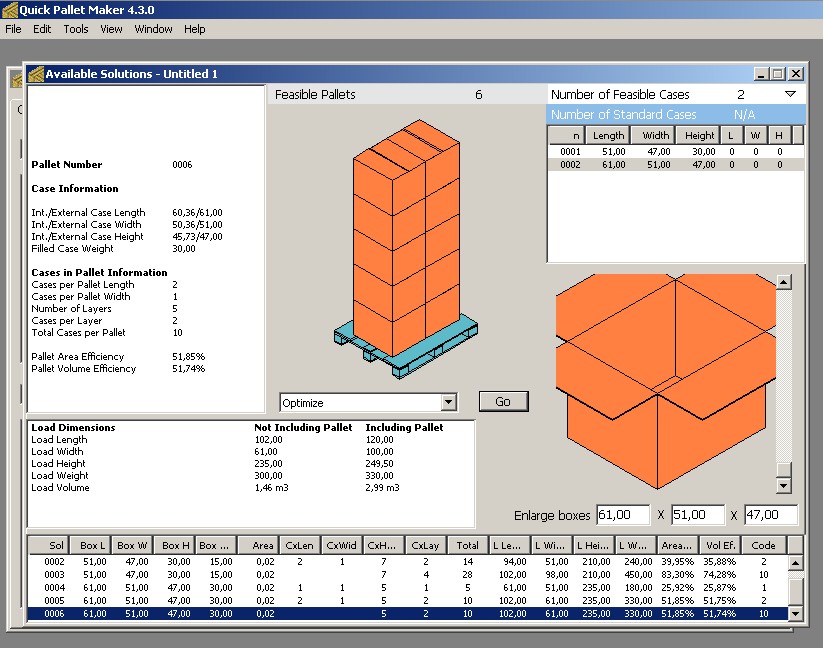Open the Tools menu
Image resolution: width=823 pixels, height=648 pixels.
[x=76, y=29]
